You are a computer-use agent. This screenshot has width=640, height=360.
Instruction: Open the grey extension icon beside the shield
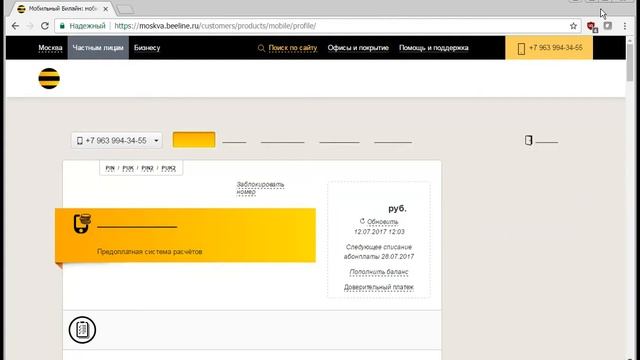[x=608, y=26]
